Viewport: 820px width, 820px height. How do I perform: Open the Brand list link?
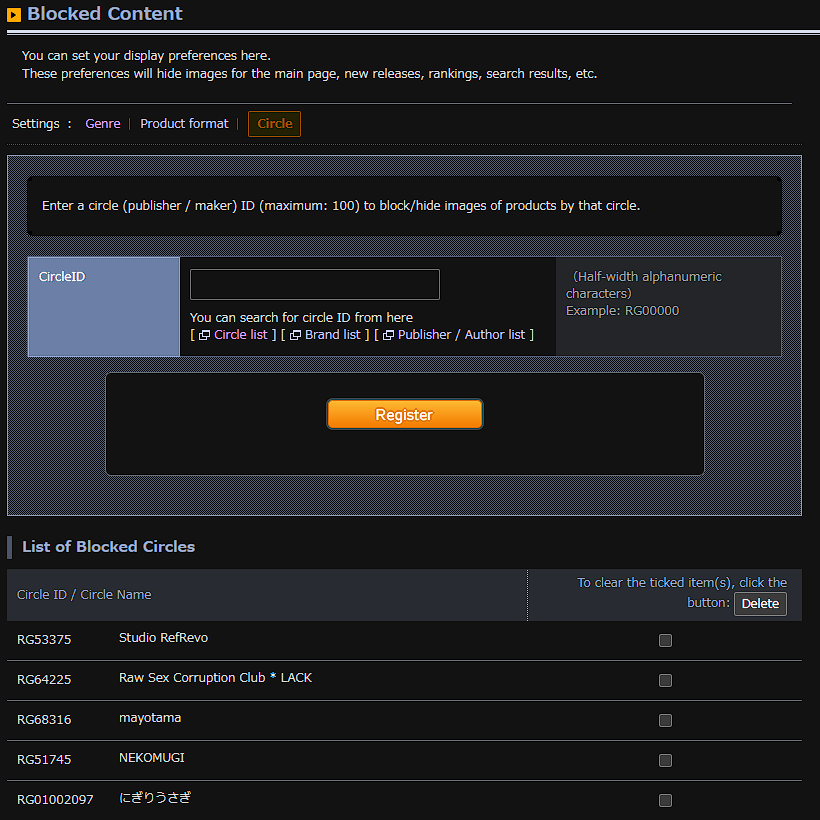point(333,335)
